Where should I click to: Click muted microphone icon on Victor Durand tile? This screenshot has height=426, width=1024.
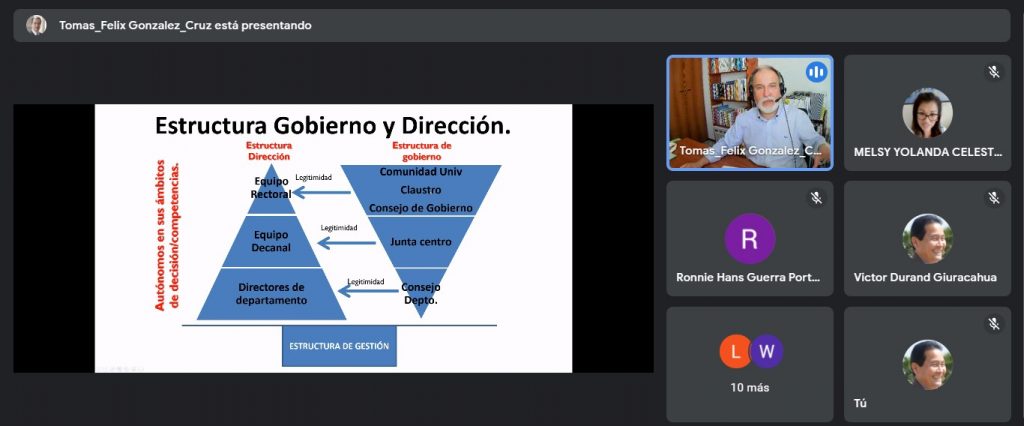coord(993,198)
